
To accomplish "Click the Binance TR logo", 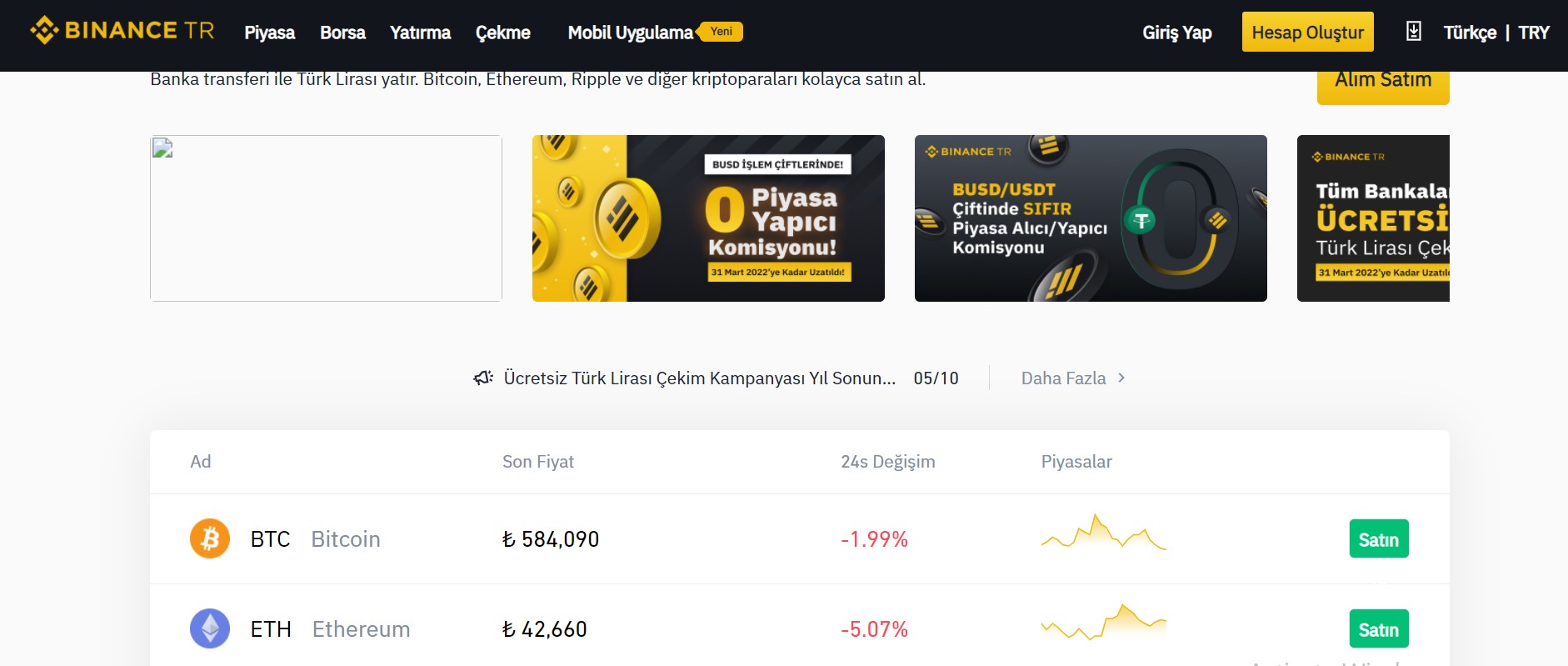I will (x=122, y=31).
